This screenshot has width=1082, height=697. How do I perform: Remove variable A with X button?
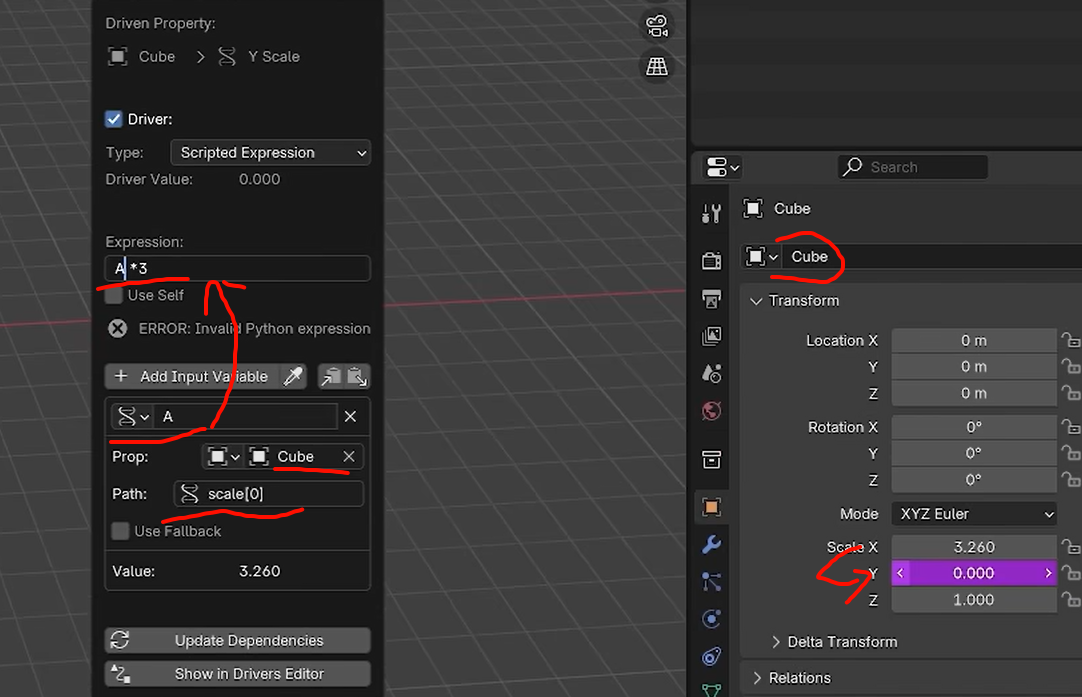[351, 417]
